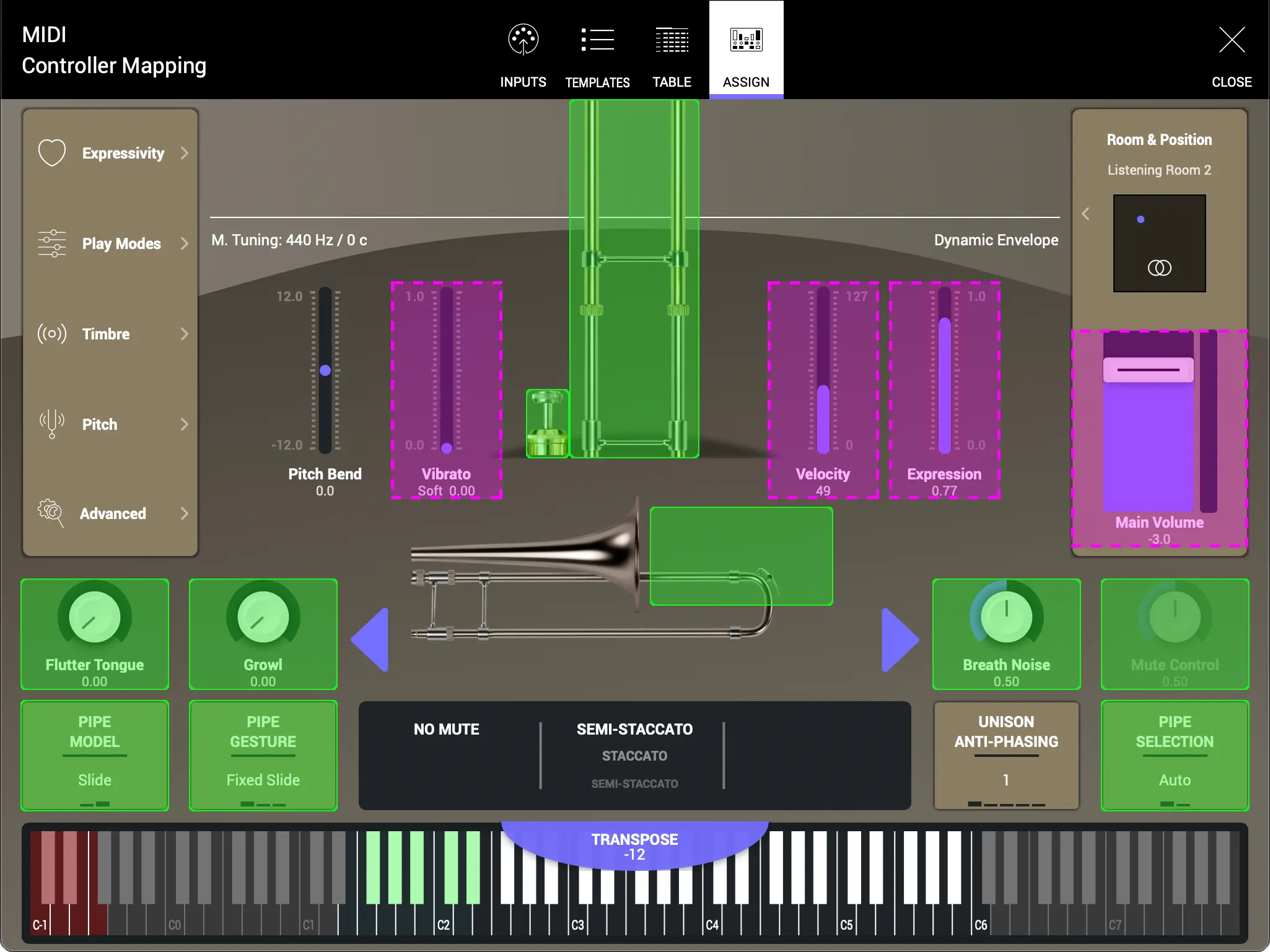Collapse the Room & Position panel

(x=1086, y=213)
